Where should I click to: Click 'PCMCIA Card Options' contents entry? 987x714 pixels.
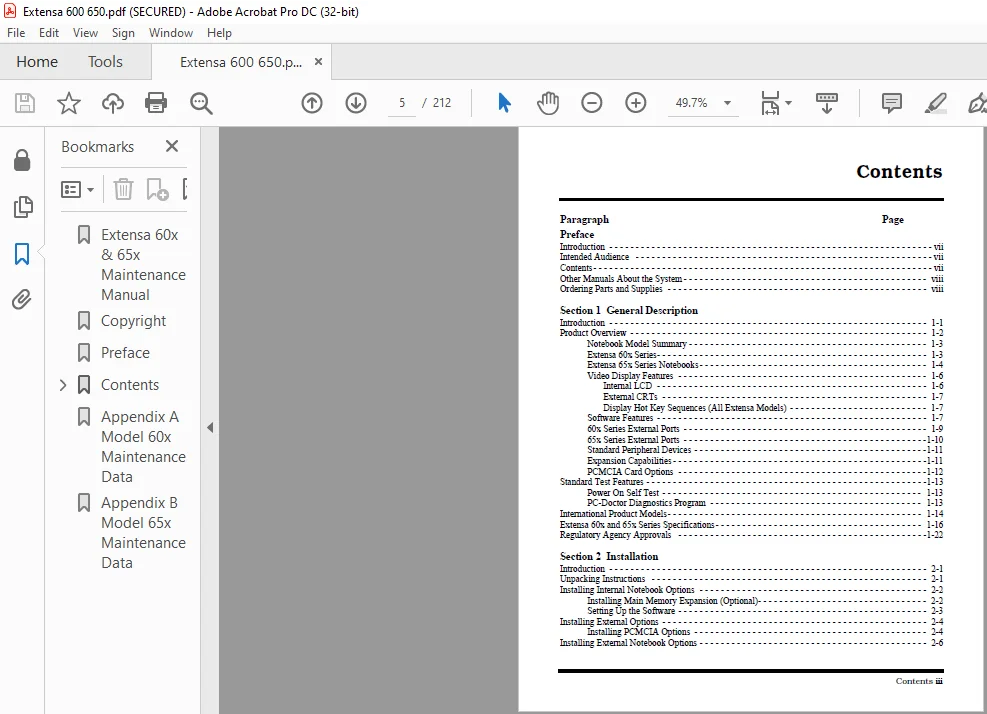(629, 472)
